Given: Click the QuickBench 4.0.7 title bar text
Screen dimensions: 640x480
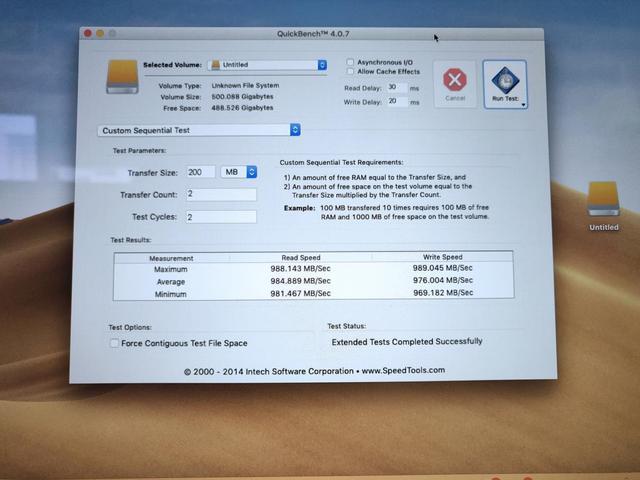Looking at the screenshot, I should click(x=313, y=34).
